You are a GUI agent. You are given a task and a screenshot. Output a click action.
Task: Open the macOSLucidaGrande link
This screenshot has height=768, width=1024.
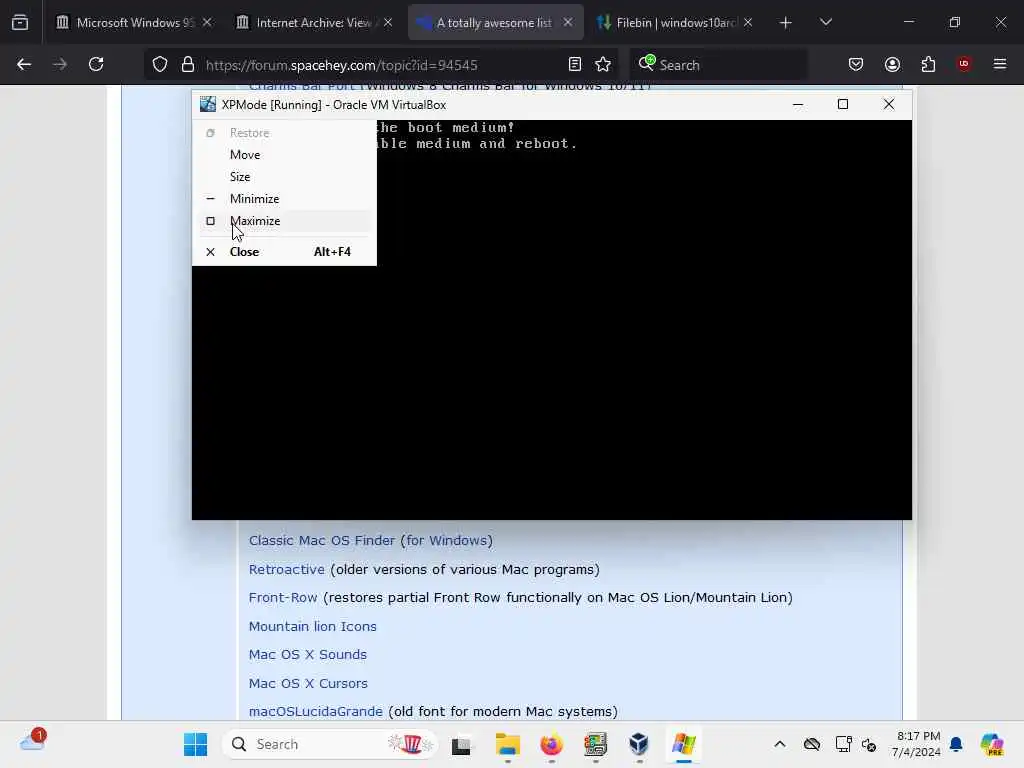point(315,711)
